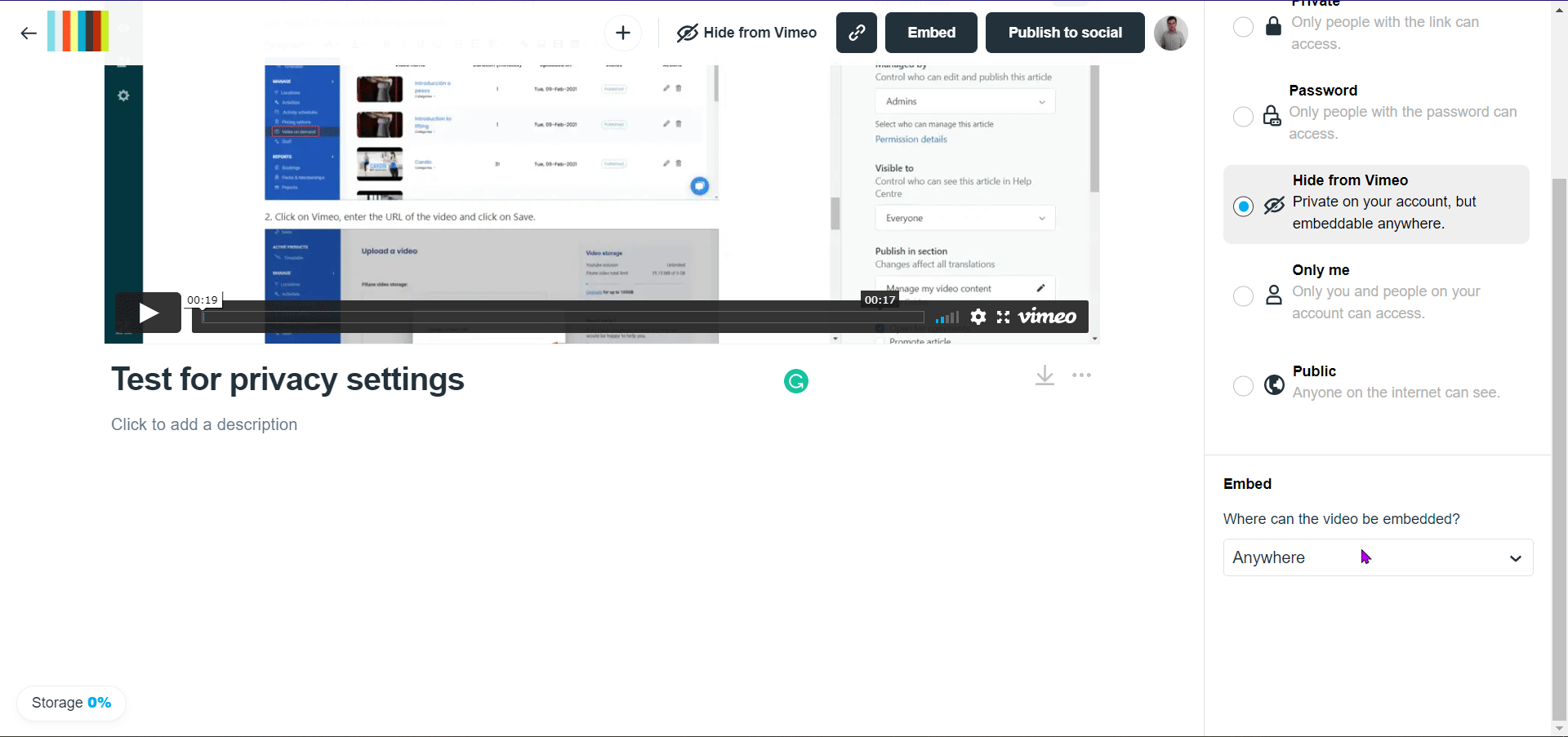Click the settings panel scrollbar thumb
The image size is (1568, 737).
click(x=1559, y=449)
